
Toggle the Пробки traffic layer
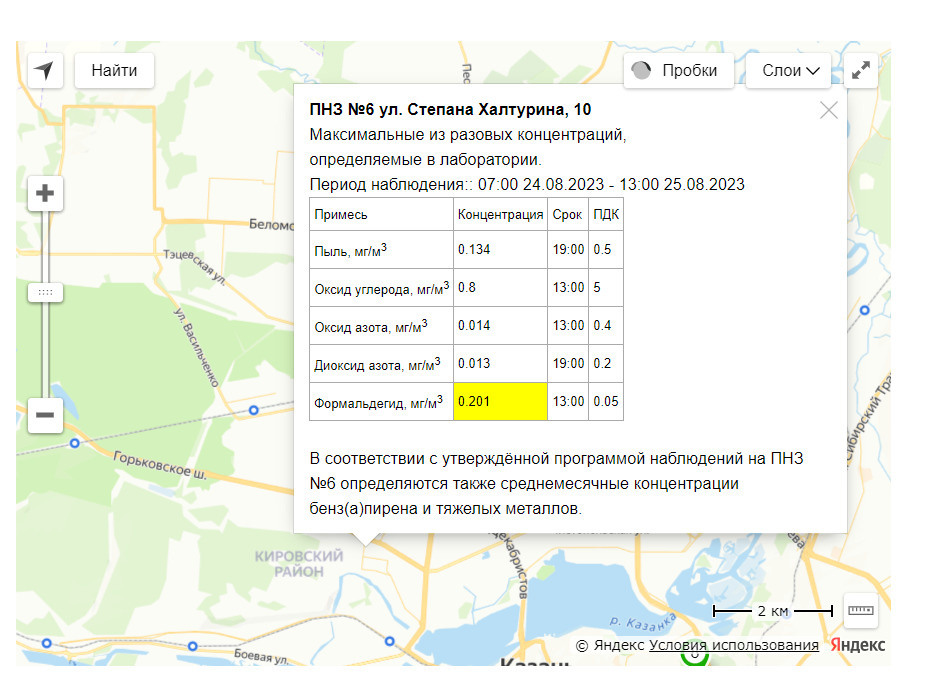[677, 71]
